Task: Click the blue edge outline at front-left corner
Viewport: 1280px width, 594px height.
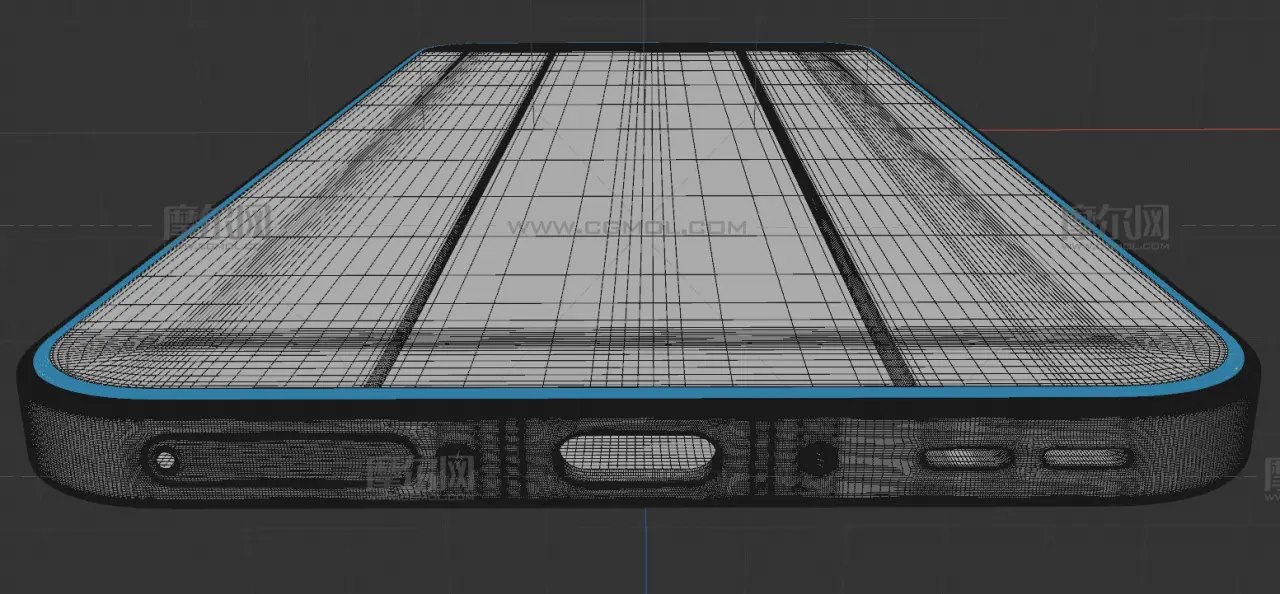Action: tap(47, 361)
